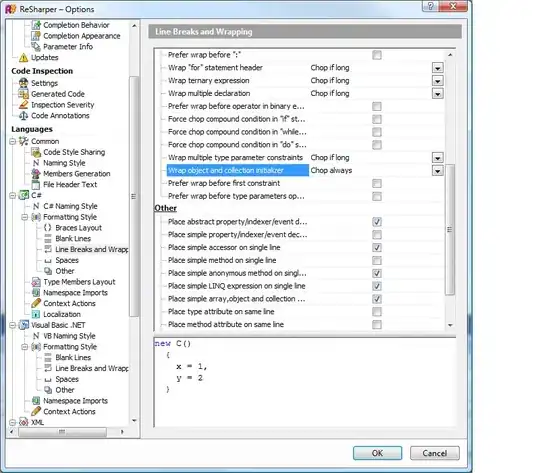Viewport: 540px width, 473px height.
Task: Toggle 'Prefer wrap before ":"' checkbox
Action: pos(377,55)
